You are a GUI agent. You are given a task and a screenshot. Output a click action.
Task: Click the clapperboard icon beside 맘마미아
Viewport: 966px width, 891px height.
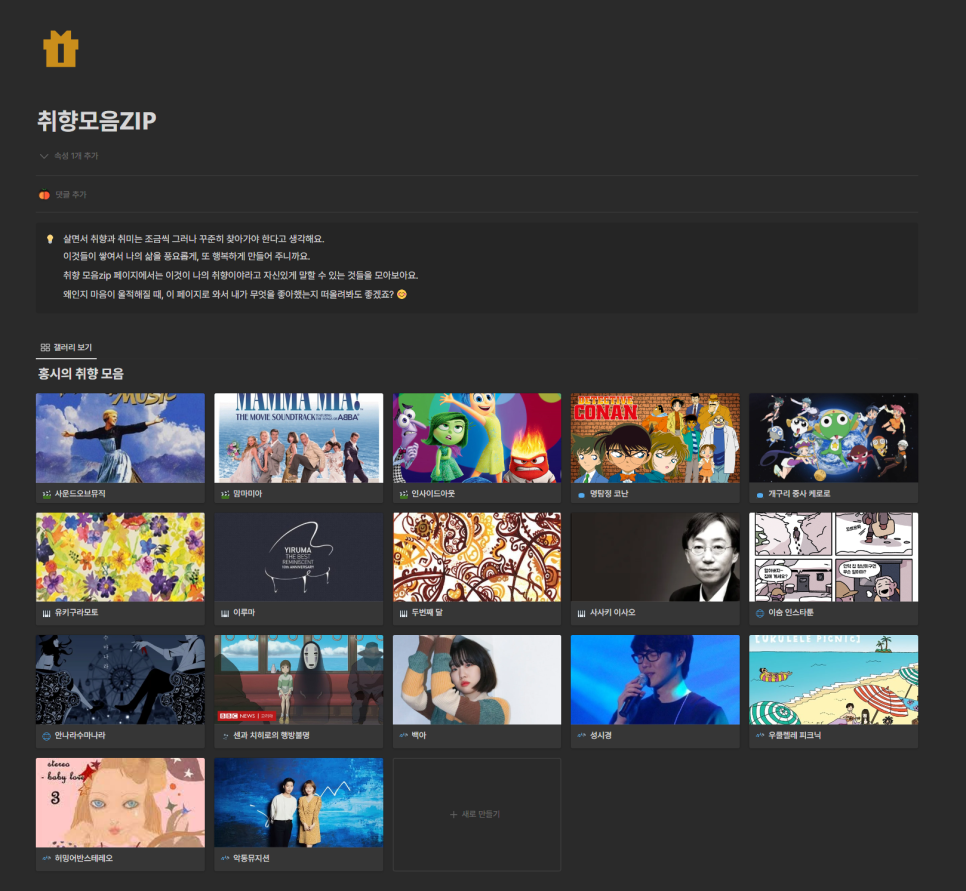pyautogui.click(x=225, y=494)
